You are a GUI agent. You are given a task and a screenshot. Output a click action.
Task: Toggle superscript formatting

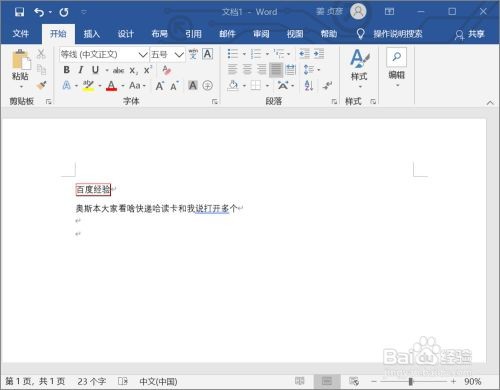click(x=147, y=70)
